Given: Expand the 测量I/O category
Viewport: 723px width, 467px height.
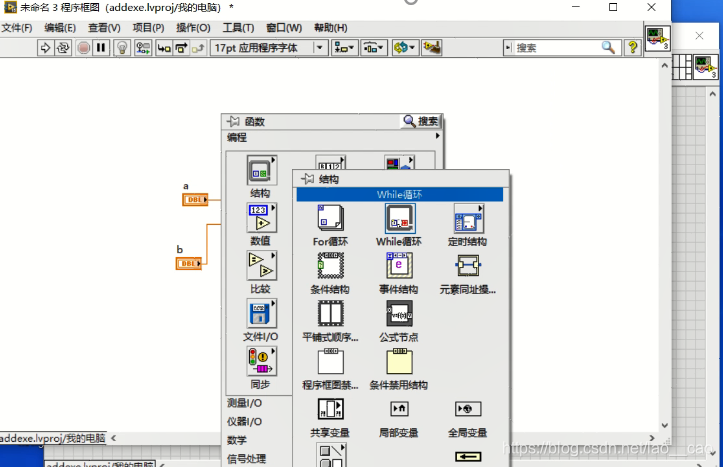Looking at the screenshot, I should [244, 403].
